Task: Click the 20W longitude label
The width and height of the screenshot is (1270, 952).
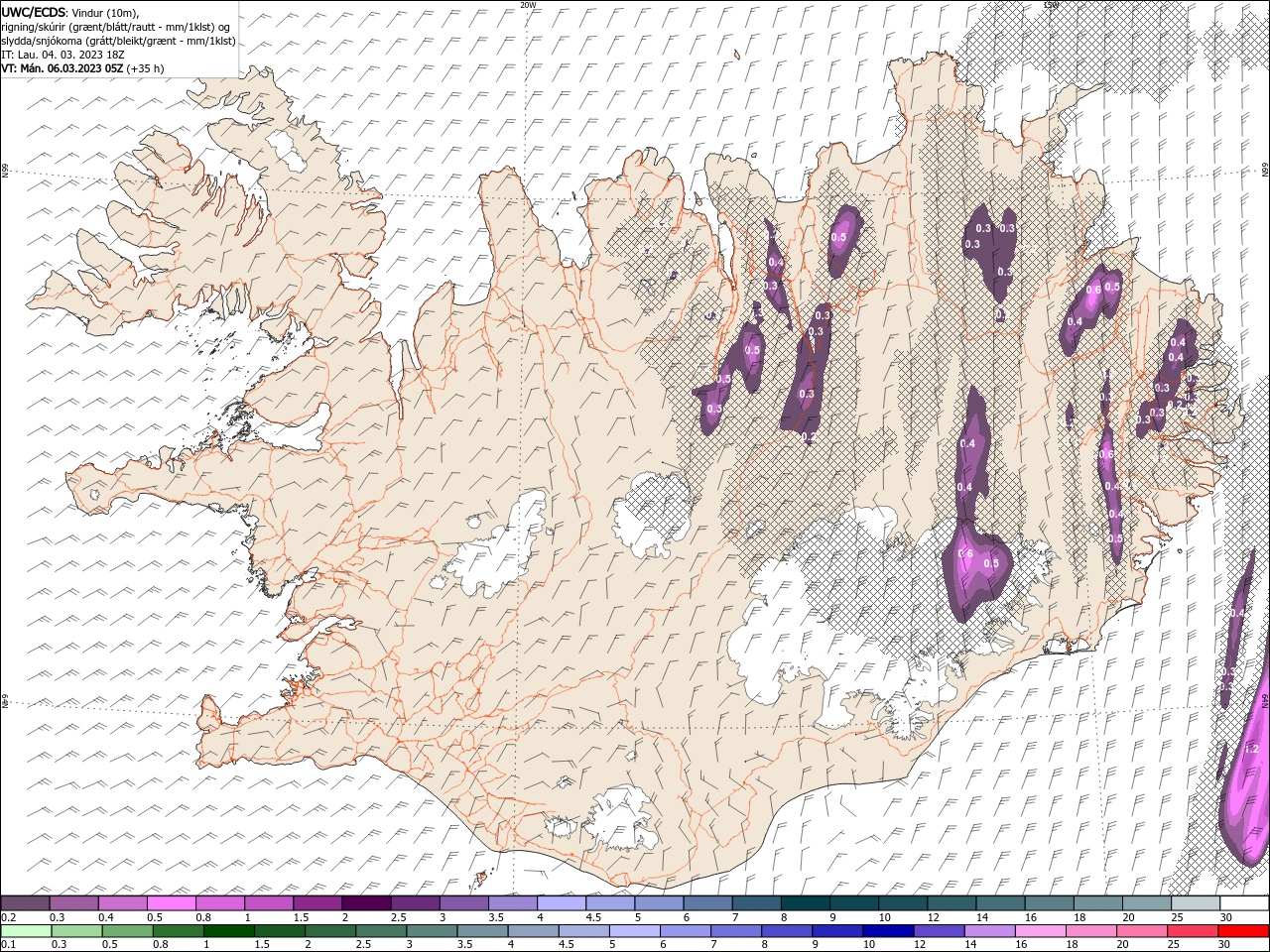Action: coord(528,5)
